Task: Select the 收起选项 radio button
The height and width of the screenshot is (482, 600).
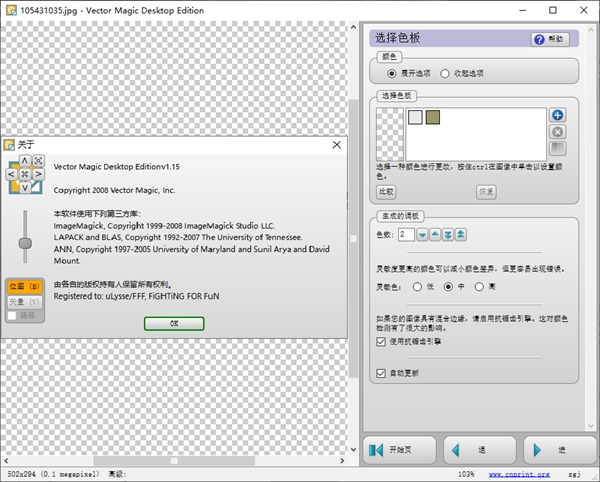Action: point(445,73)
